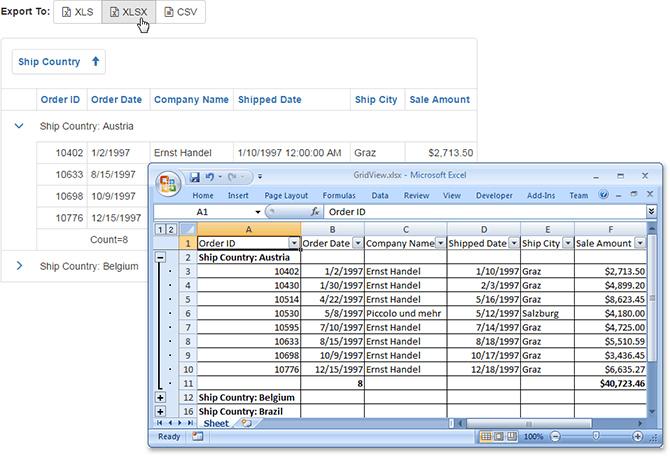Click the 100% zoom level

coord(533,436)
